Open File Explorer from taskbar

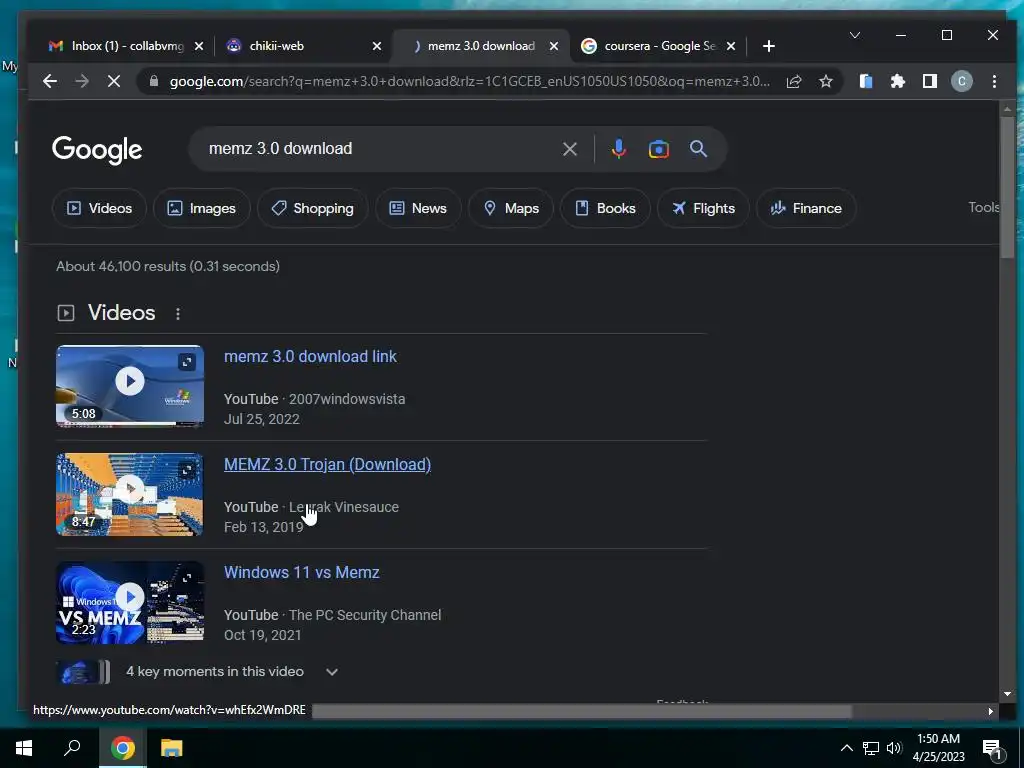(172, 748)
